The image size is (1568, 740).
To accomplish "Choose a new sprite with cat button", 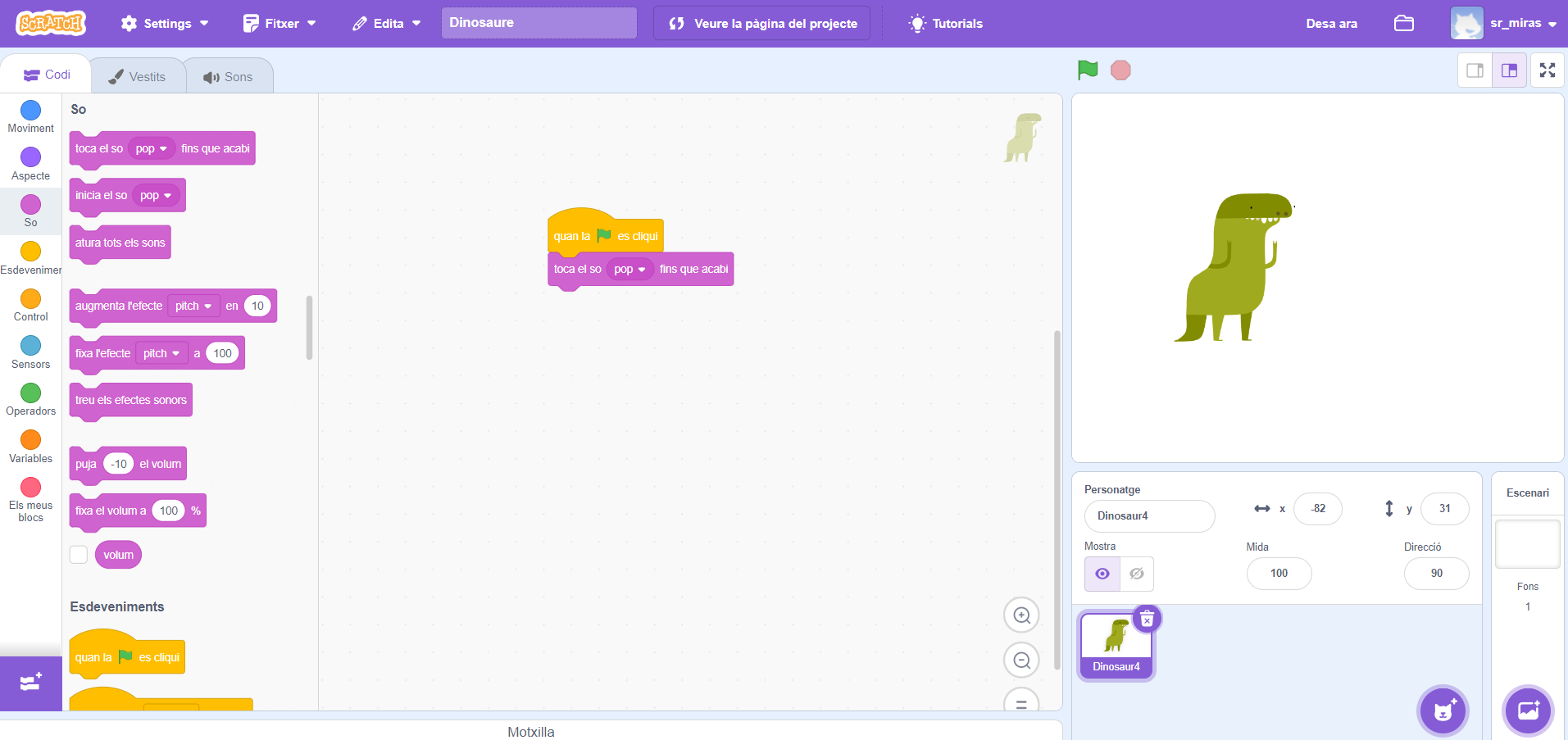I will pos(1443,710).
